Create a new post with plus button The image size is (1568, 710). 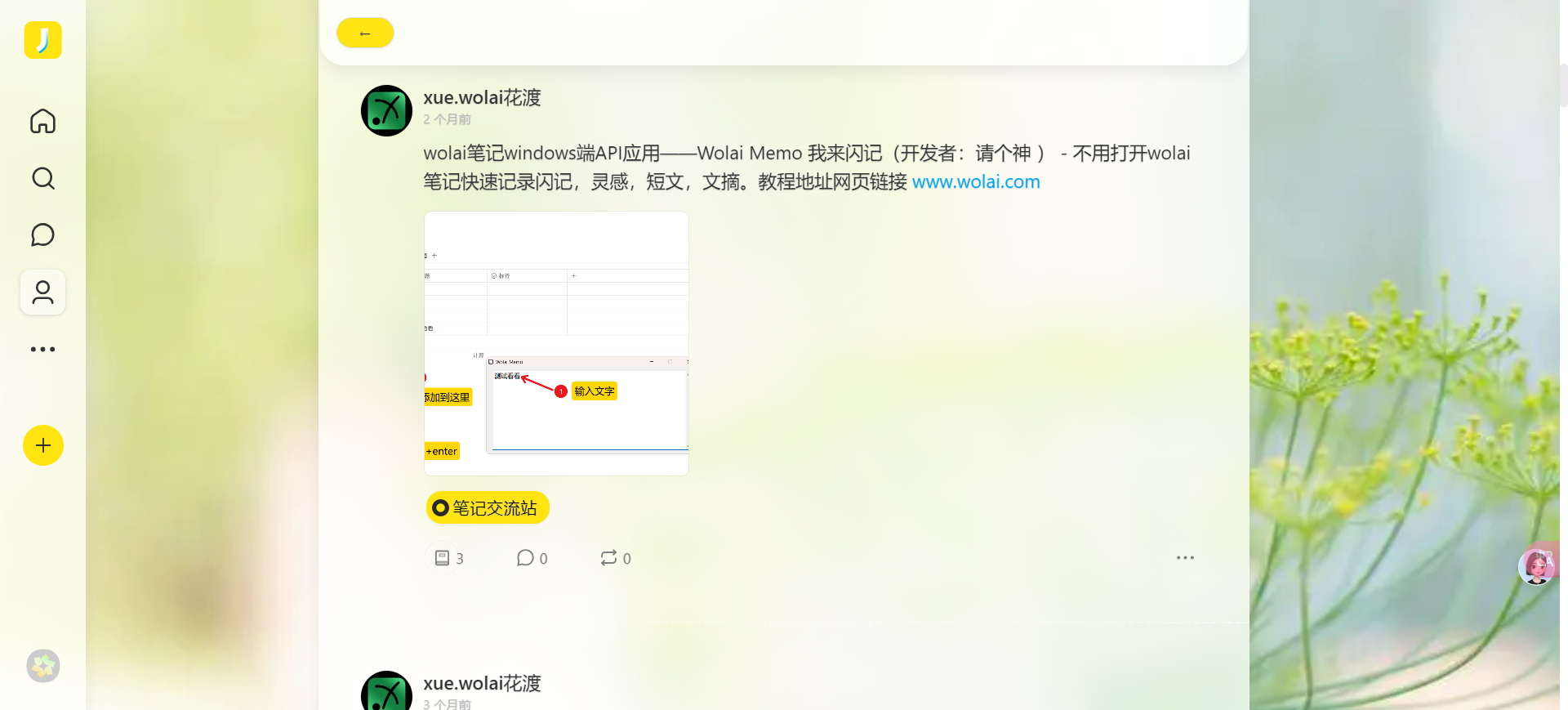pos(43,445)
